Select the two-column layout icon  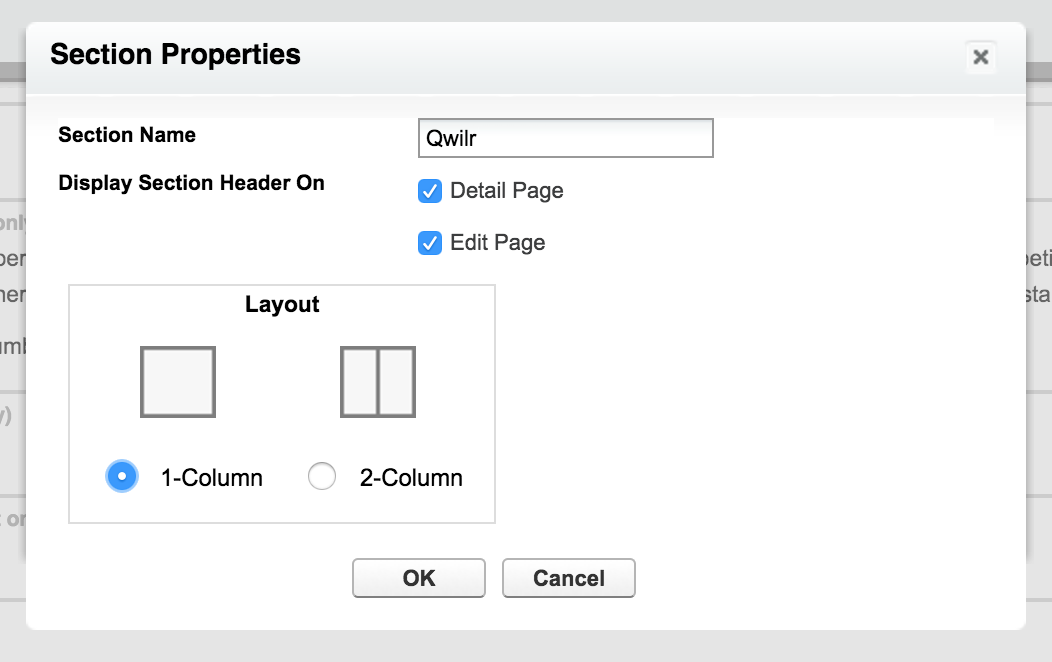coord(378,382)
